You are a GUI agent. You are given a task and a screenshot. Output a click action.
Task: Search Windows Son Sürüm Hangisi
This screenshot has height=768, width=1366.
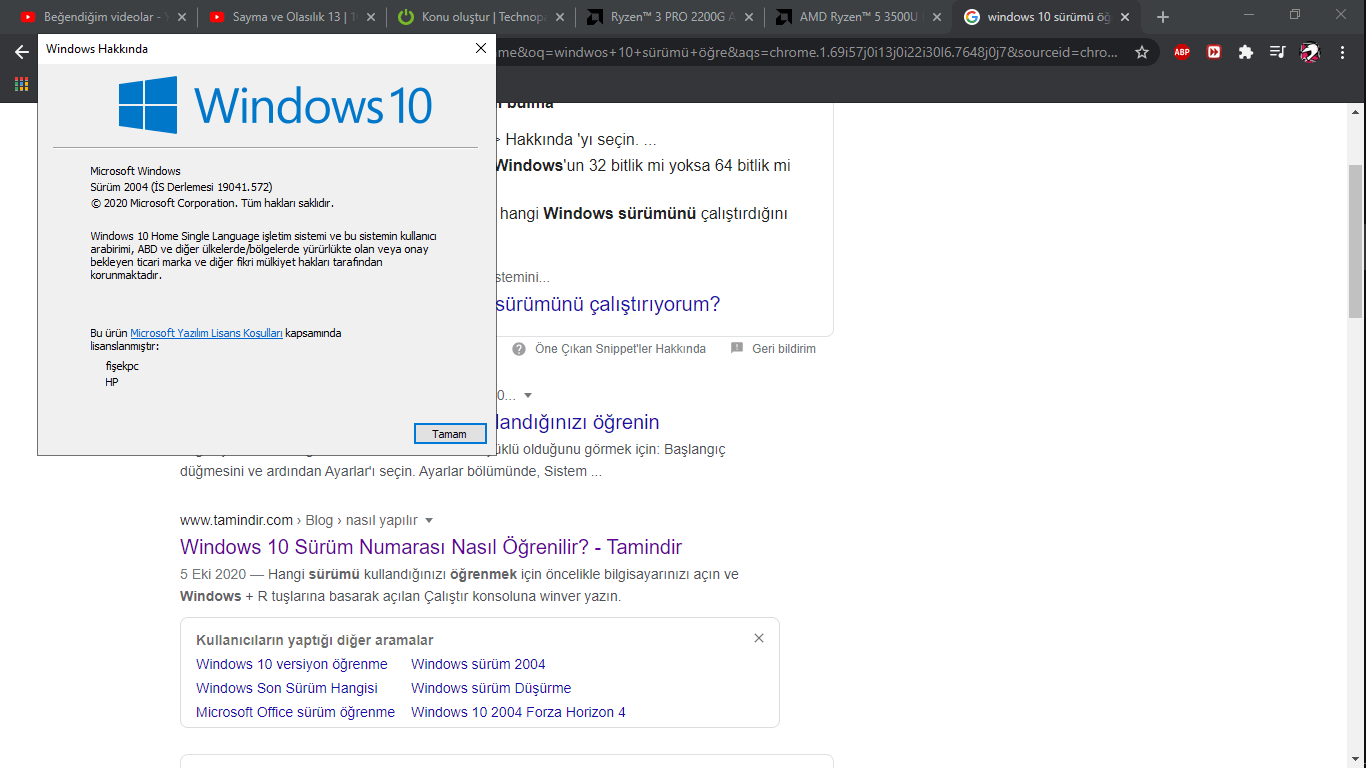point(287,688)
